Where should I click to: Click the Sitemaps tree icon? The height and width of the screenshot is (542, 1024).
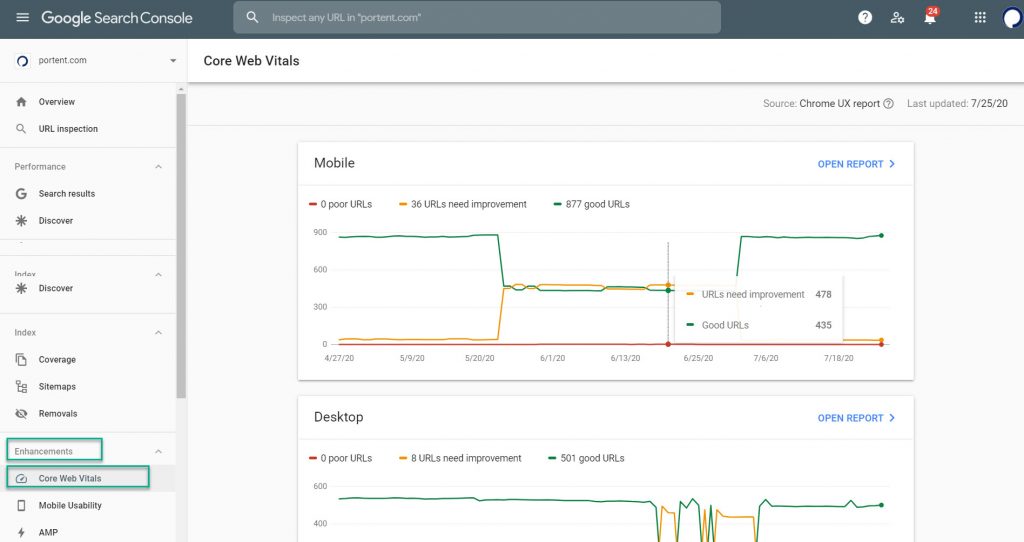point(22,387)
